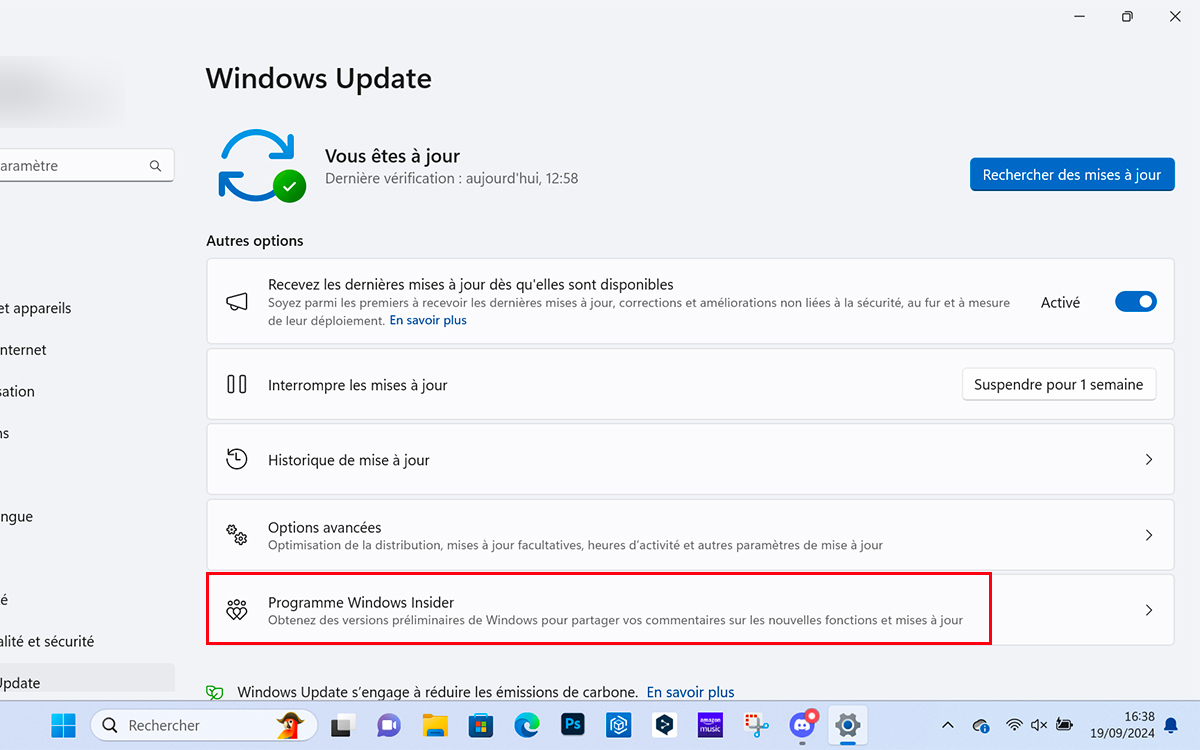Click Dernière vérification text
This screenshot has height=750, width=1200.
(x=452, y=179)
